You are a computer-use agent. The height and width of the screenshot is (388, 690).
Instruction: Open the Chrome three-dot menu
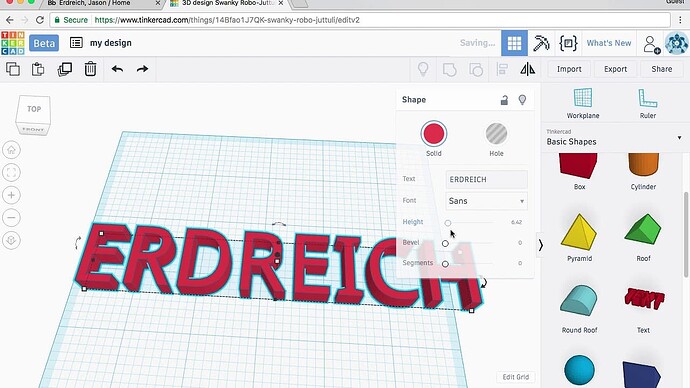[681, 20]
